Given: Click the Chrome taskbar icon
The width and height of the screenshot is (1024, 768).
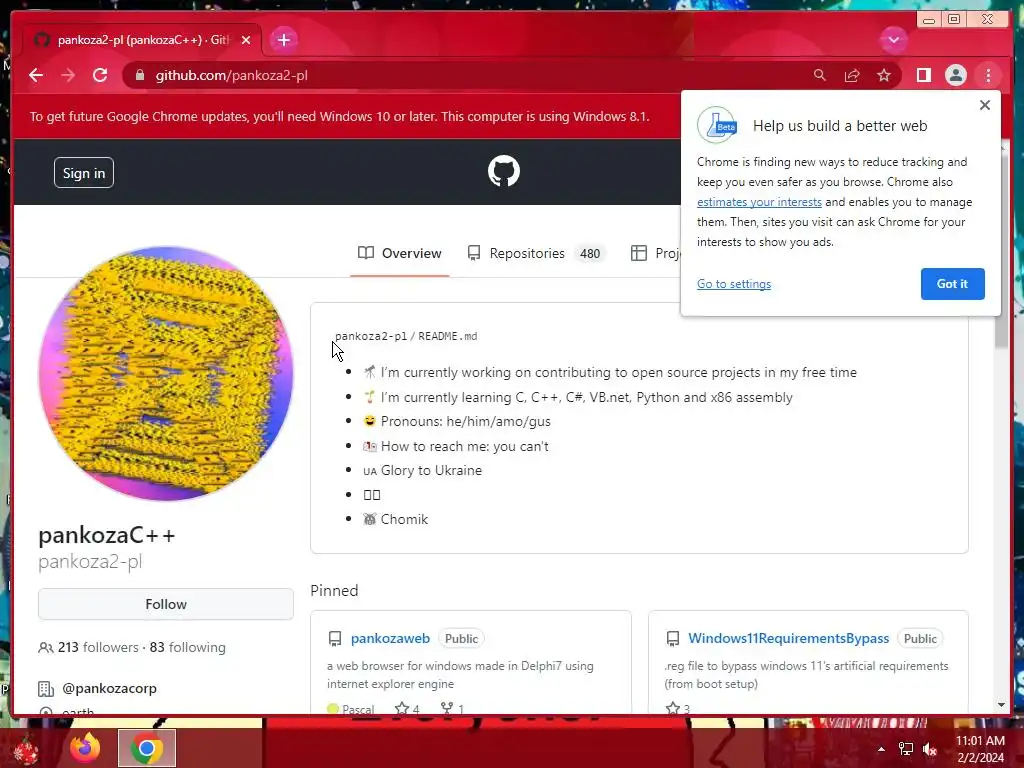Looking at the screenshot, I should pos(147,748).
